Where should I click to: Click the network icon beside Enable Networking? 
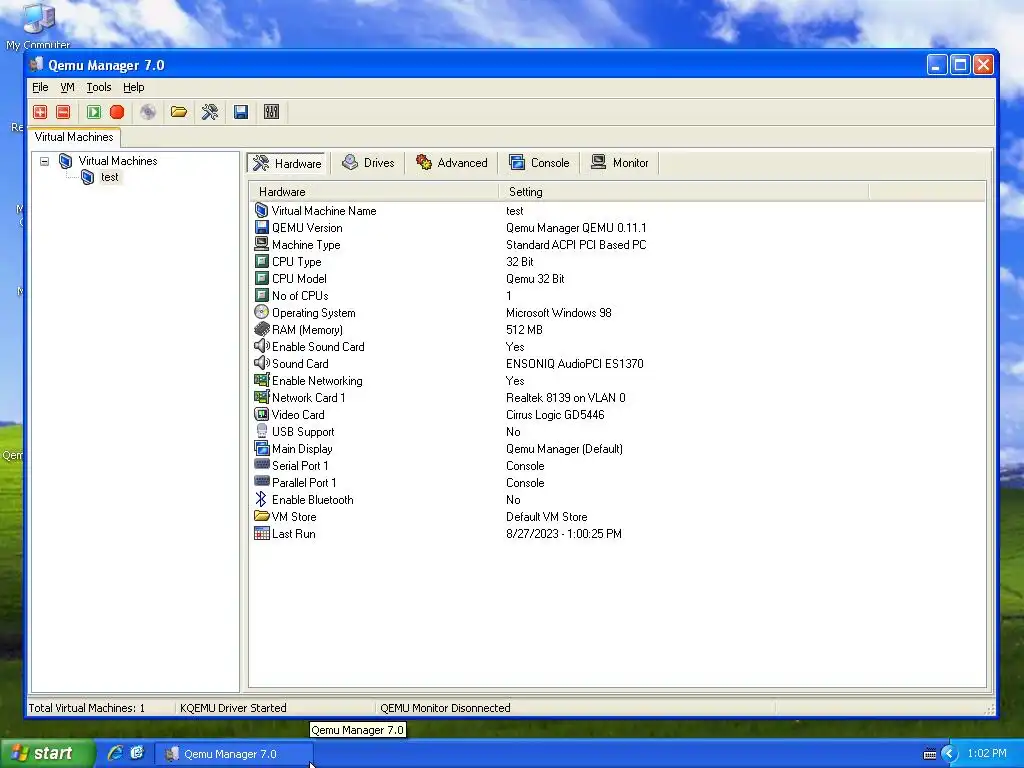coord(261,380)
